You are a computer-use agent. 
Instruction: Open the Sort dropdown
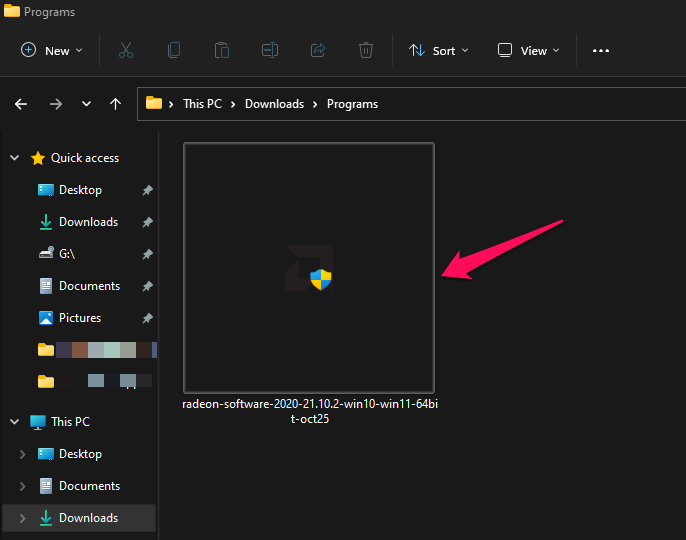[439, 51]
